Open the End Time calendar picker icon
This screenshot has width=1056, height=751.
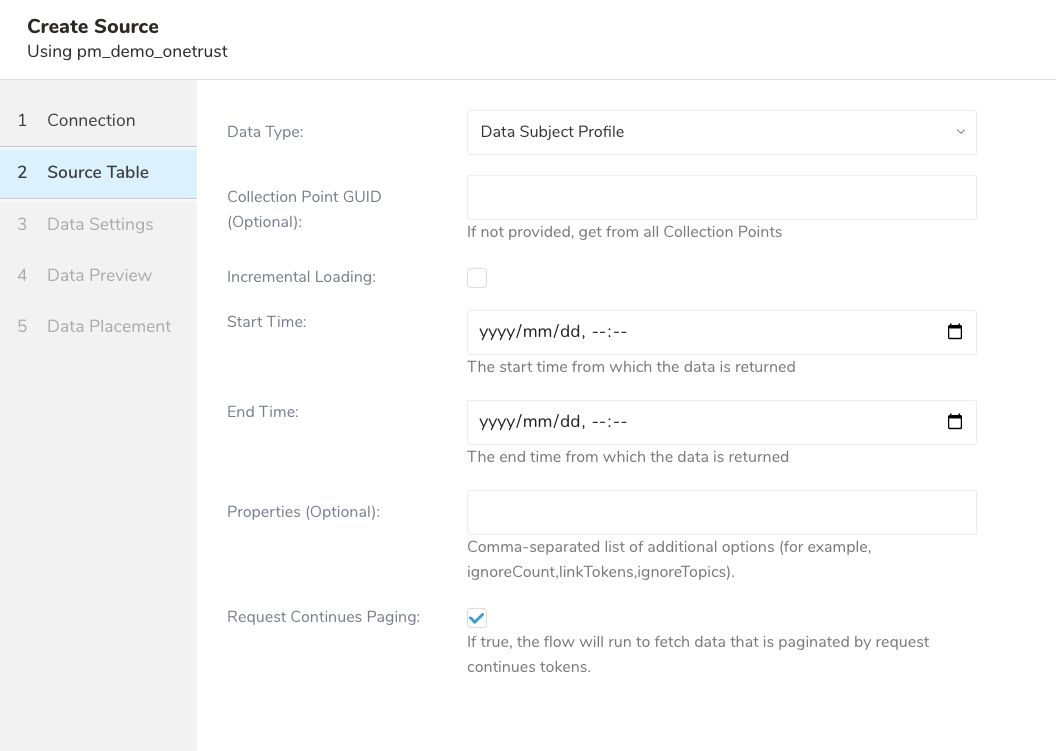(955, 422)
